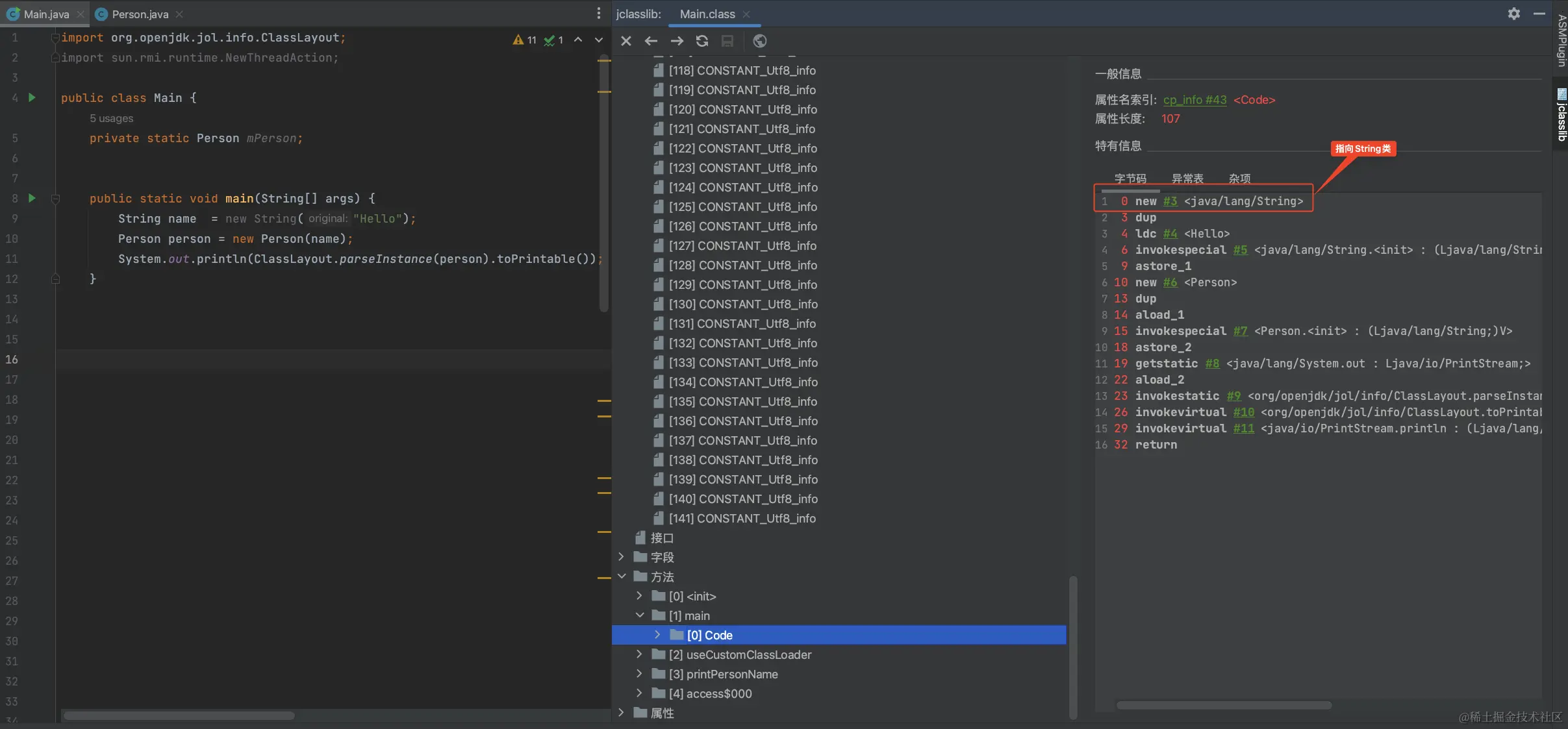The width and height of the screenshot is (1568, 729).
Task: Select the 接口 interfaces node
Action: 662,537
